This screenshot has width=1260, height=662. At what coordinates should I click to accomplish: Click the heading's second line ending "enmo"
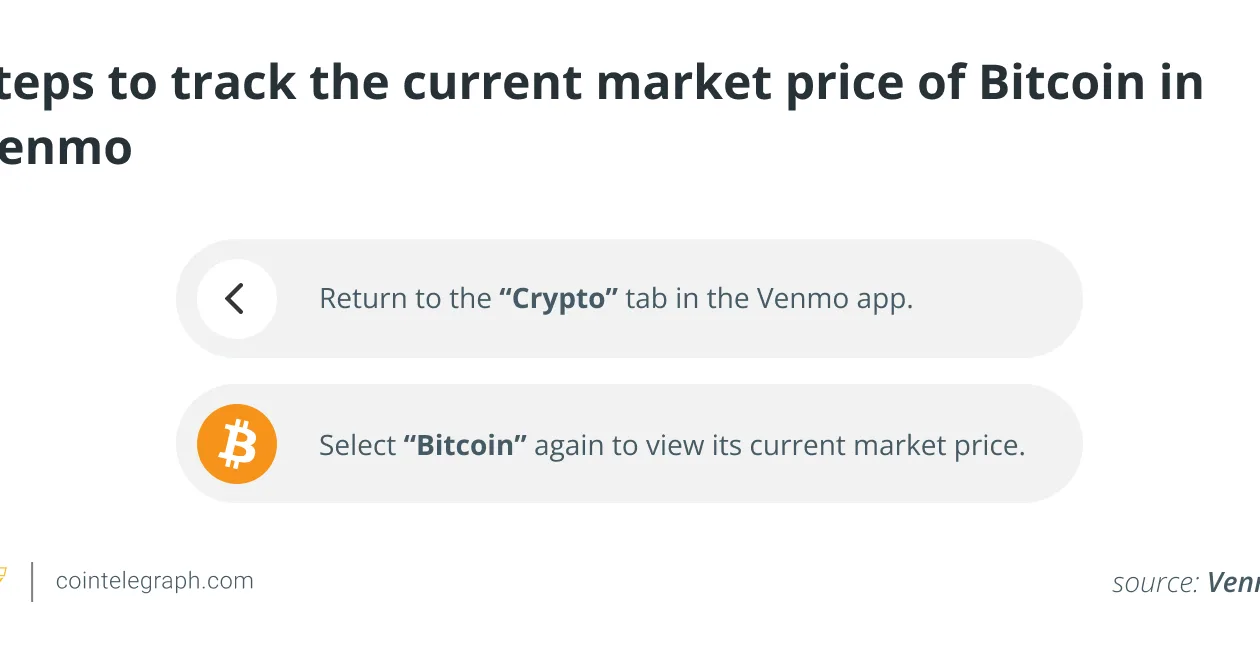66,148
